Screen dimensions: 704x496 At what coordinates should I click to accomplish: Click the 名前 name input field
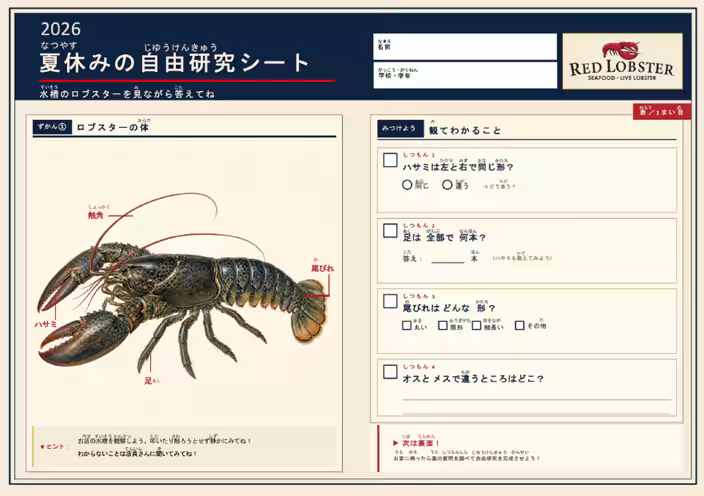click(465, 47)
